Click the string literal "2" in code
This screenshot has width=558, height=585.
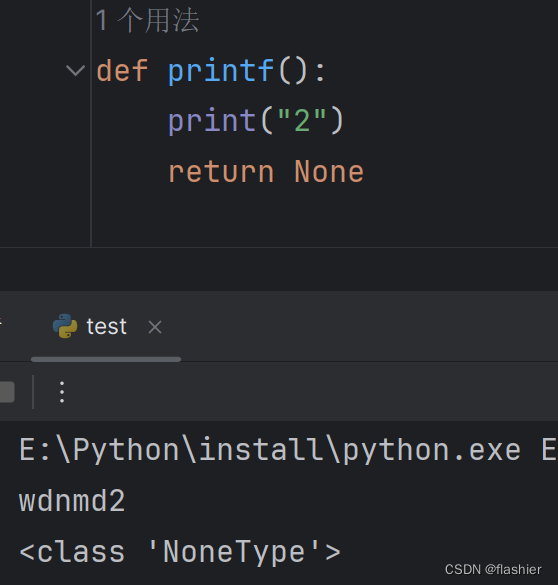(x=302, y=120)
